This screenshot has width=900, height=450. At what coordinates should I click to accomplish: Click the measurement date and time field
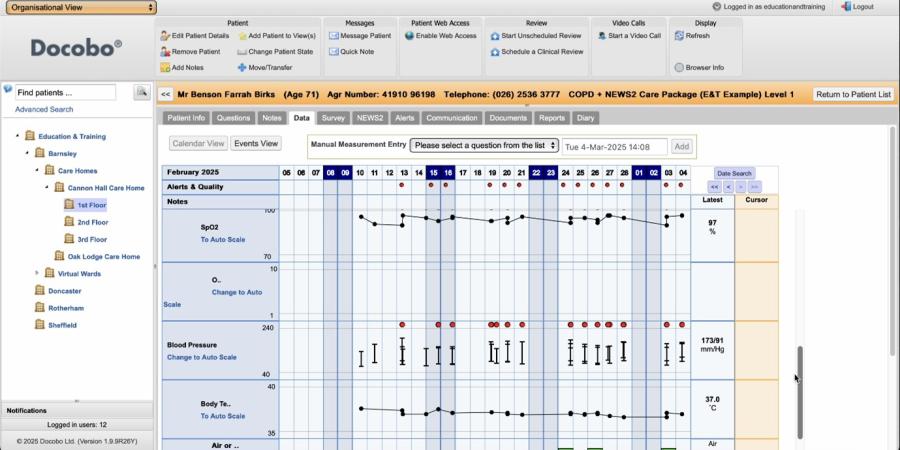point(614,146)
